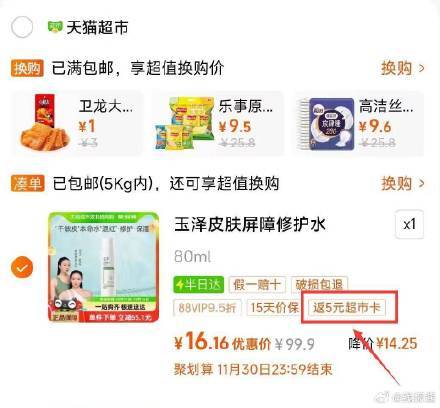Tap the Tmall Supermarket store logo icon

55,27
